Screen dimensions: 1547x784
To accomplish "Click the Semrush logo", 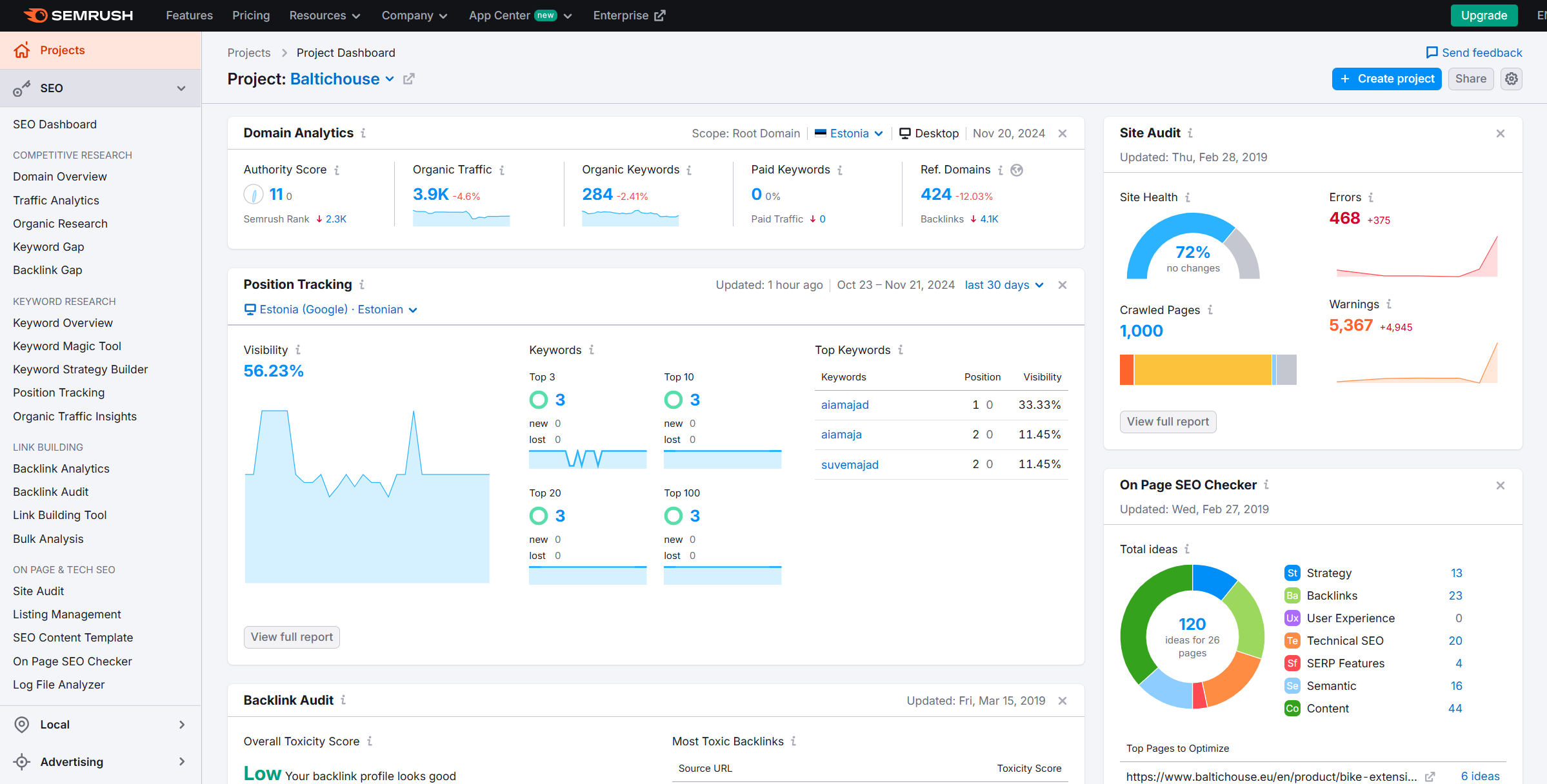I will pos(78,15).
